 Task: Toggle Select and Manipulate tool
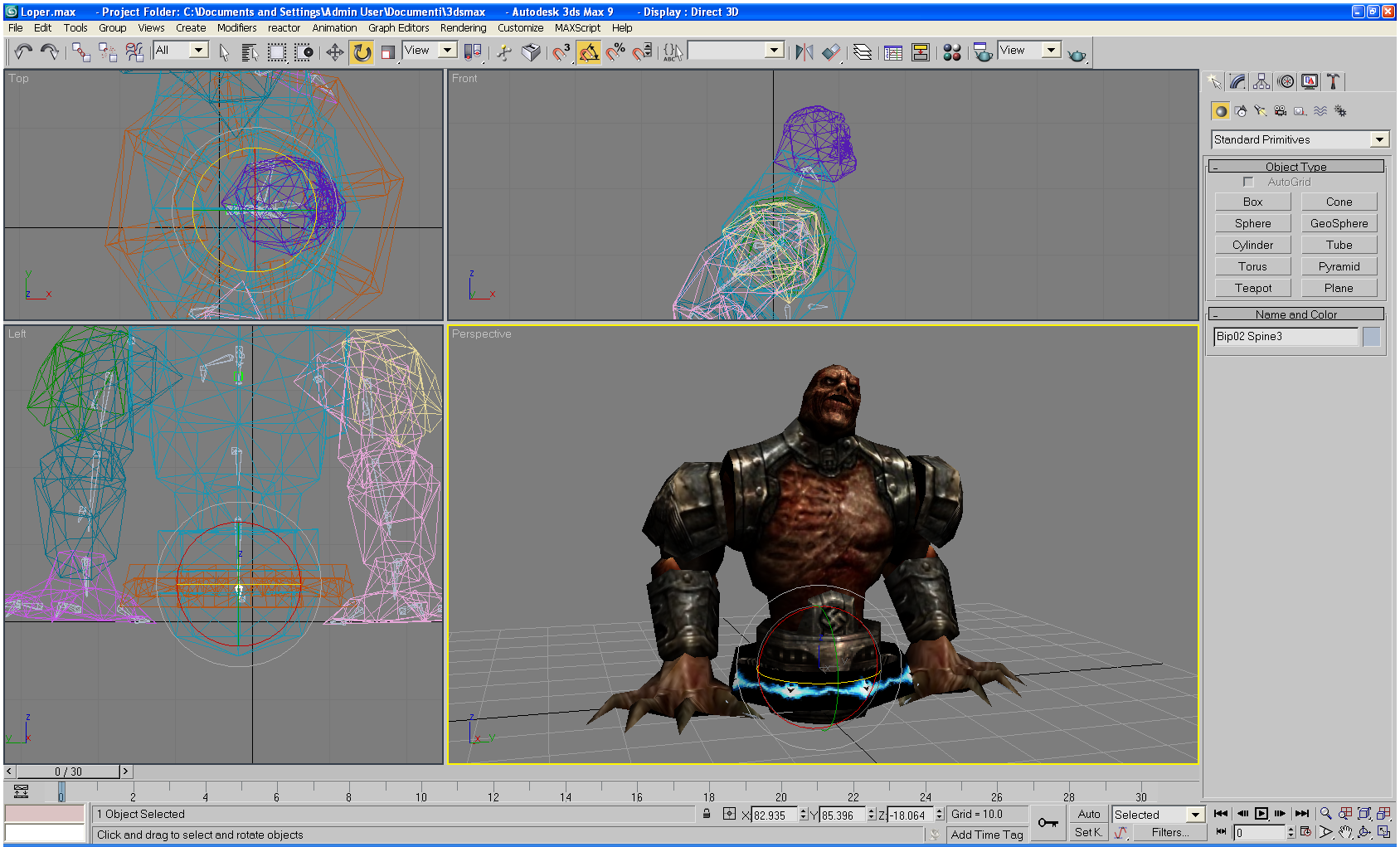(x=504, y=52)
